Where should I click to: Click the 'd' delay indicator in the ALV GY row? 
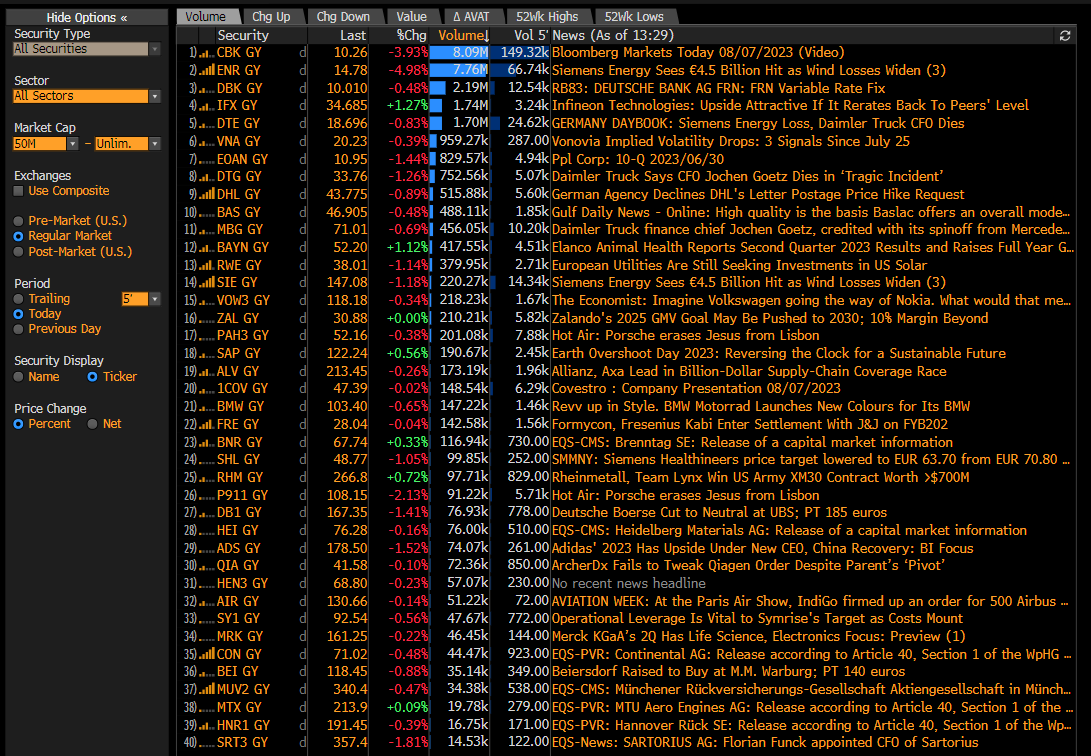tap(303, 371)
